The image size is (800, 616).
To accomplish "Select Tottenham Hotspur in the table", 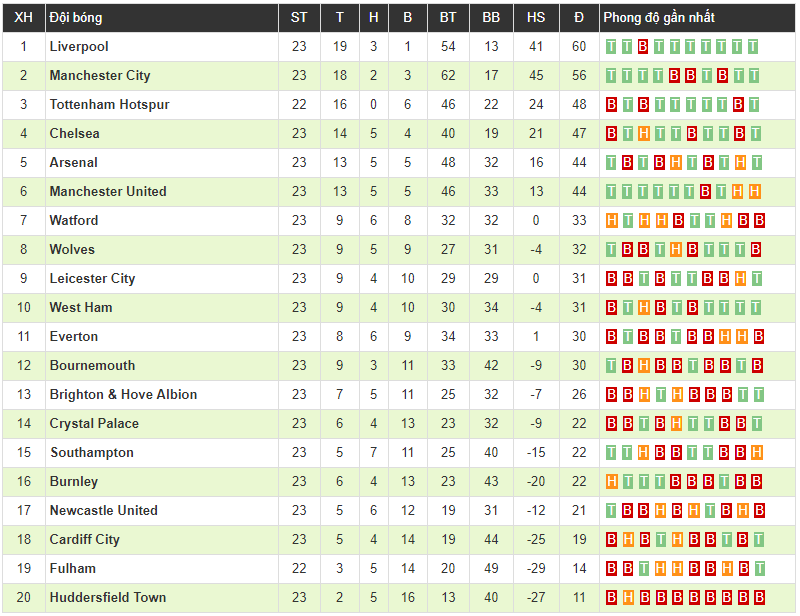I will coord(110,105).
